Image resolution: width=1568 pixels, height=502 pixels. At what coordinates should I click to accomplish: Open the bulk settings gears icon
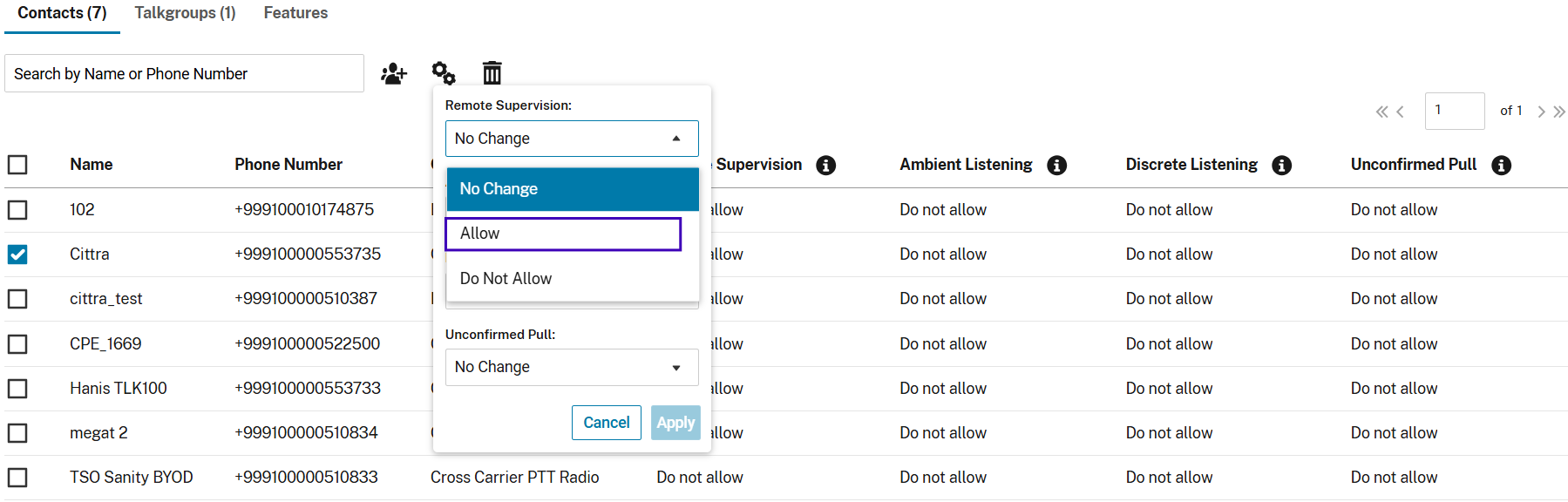tap(444, 73)
